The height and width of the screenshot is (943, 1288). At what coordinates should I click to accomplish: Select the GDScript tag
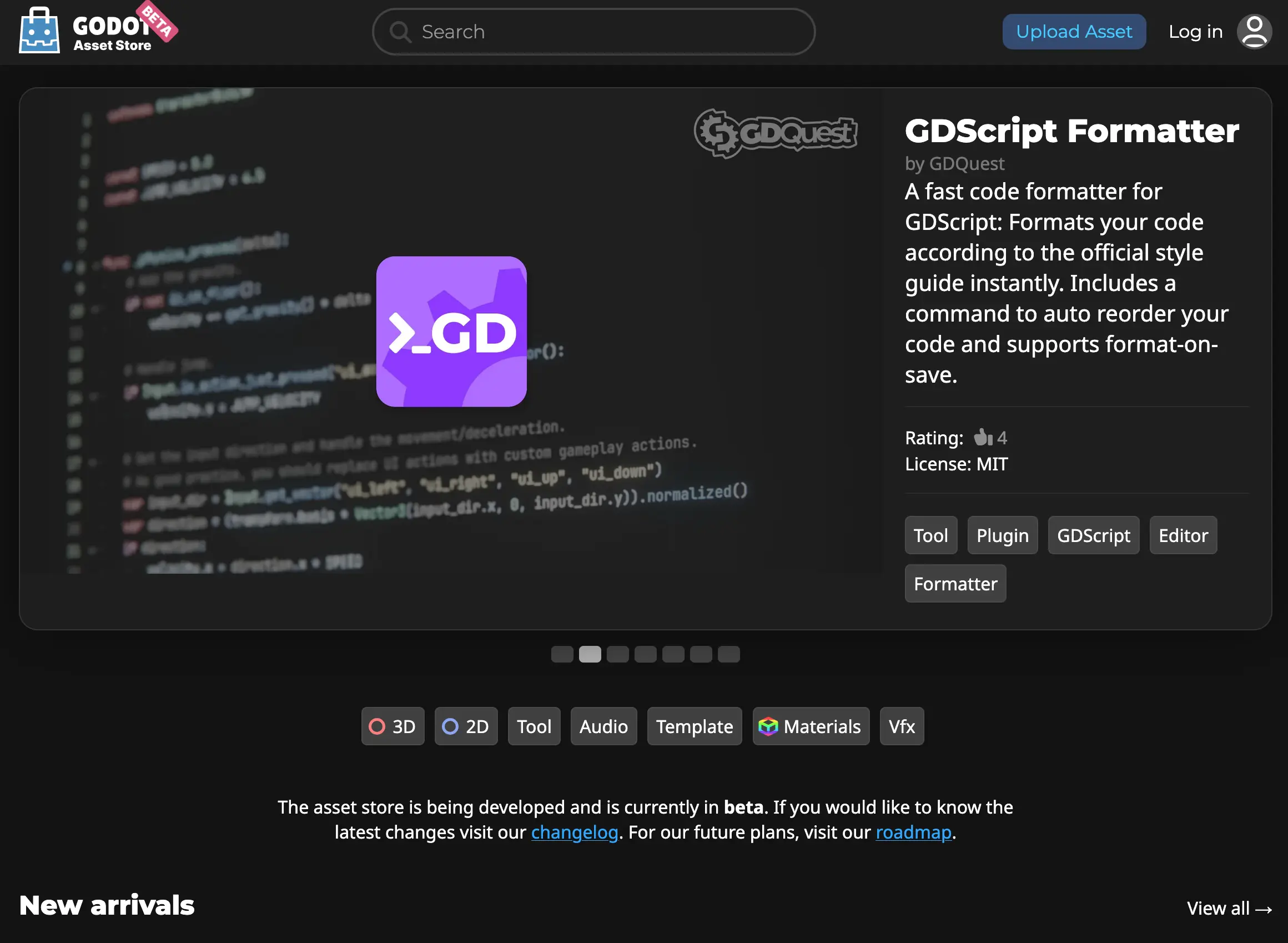[x=1093, y=535]
